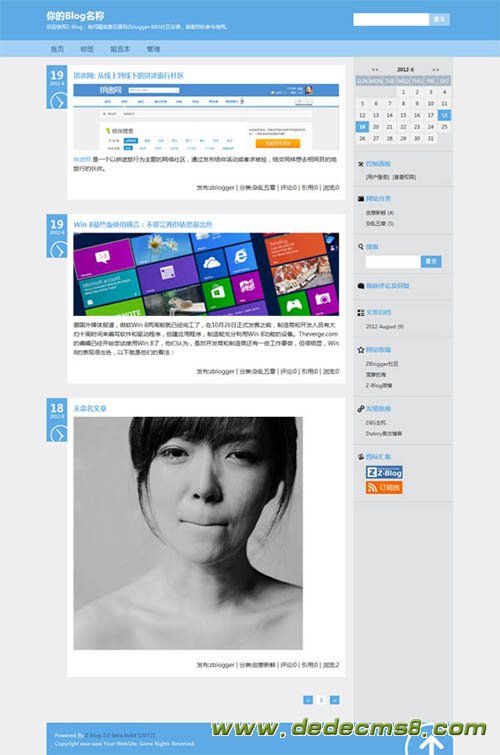The image size is (500, 755).
Task: Click the black-and-white portrait photo
Action: click(x=188, y=534)
